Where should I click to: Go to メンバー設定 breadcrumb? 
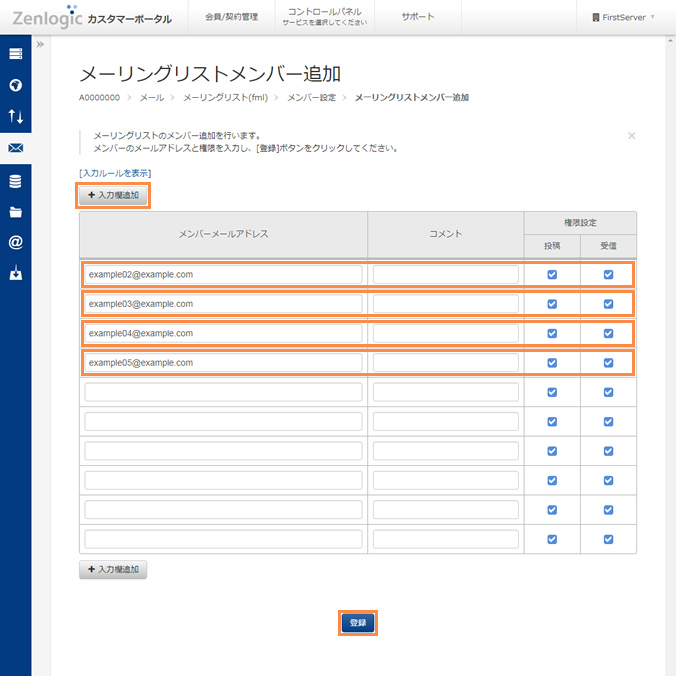(312, 97)
